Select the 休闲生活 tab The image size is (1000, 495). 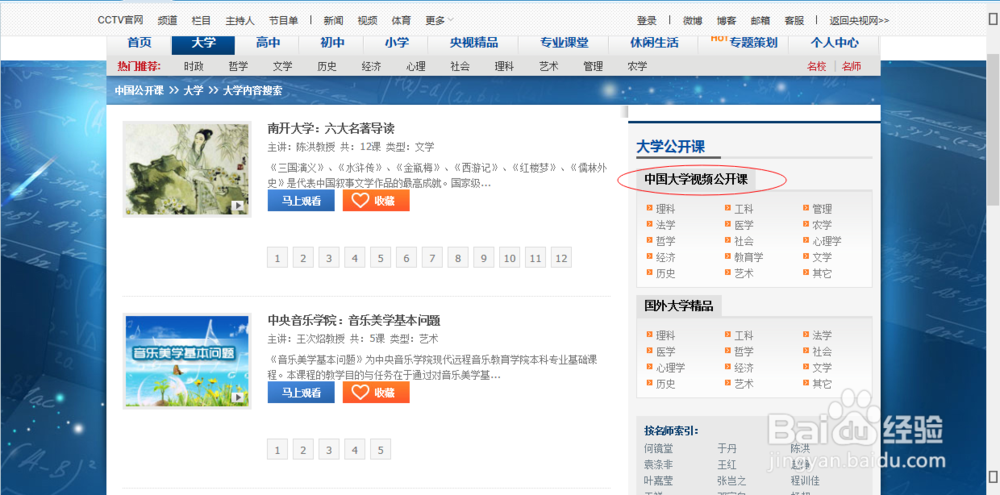point(654,43)
